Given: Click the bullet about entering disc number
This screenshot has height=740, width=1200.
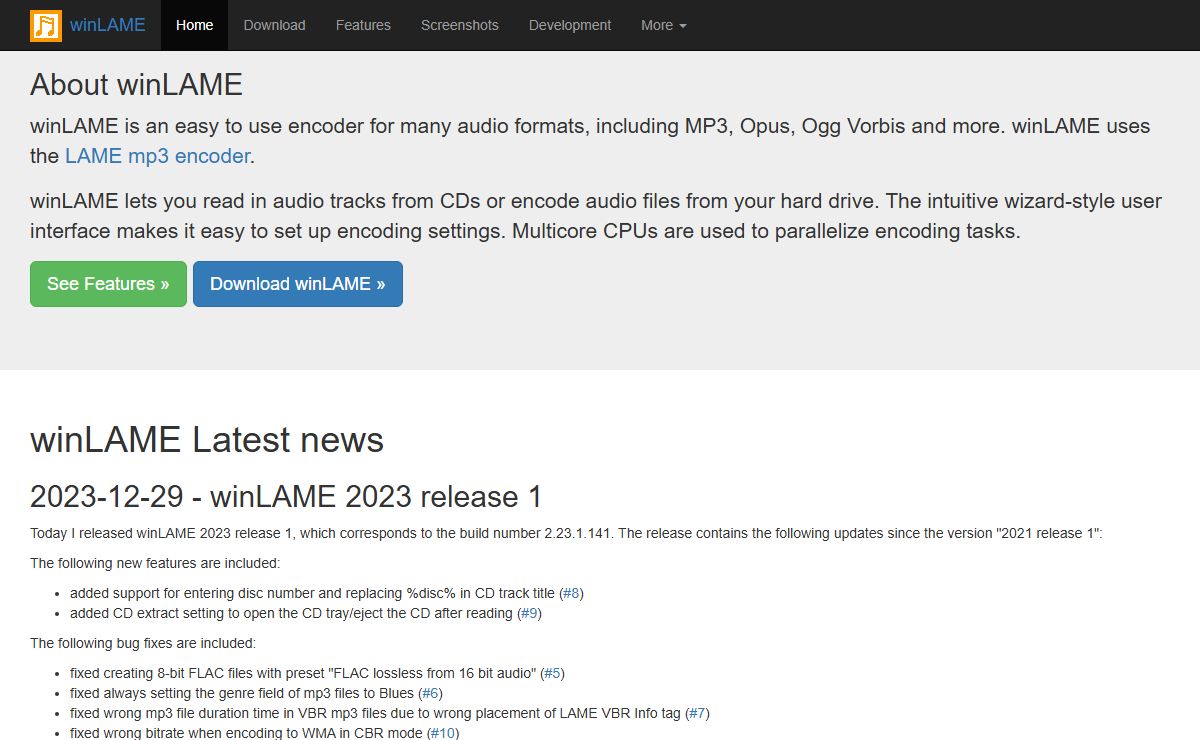Looking at the screenshot, I should click(327, 593).
